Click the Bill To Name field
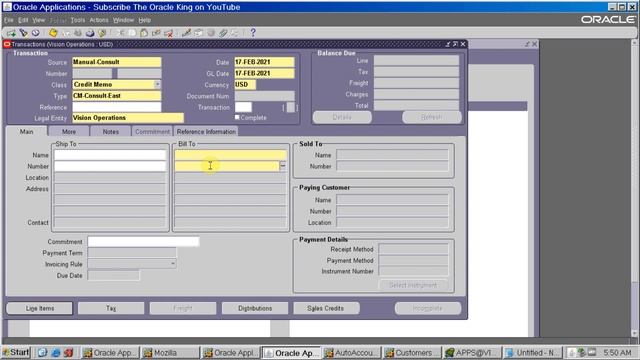Screen dimensions: 640x360 point(231,155)
